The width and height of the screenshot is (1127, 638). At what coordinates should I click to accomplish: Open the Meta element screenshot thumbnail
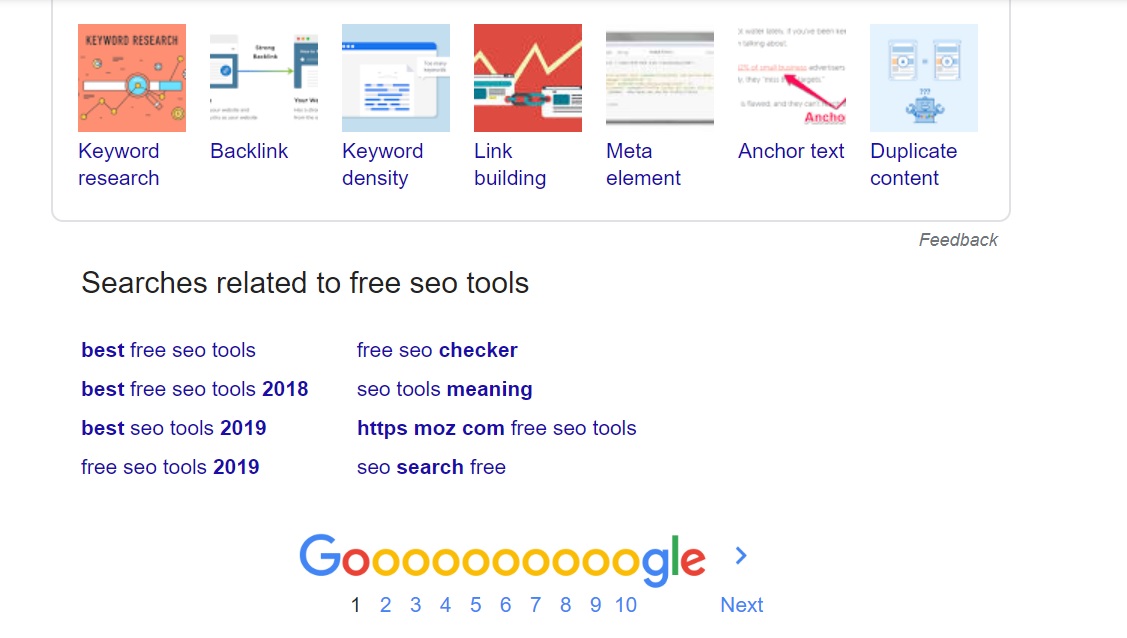click(x=660, y=78)
